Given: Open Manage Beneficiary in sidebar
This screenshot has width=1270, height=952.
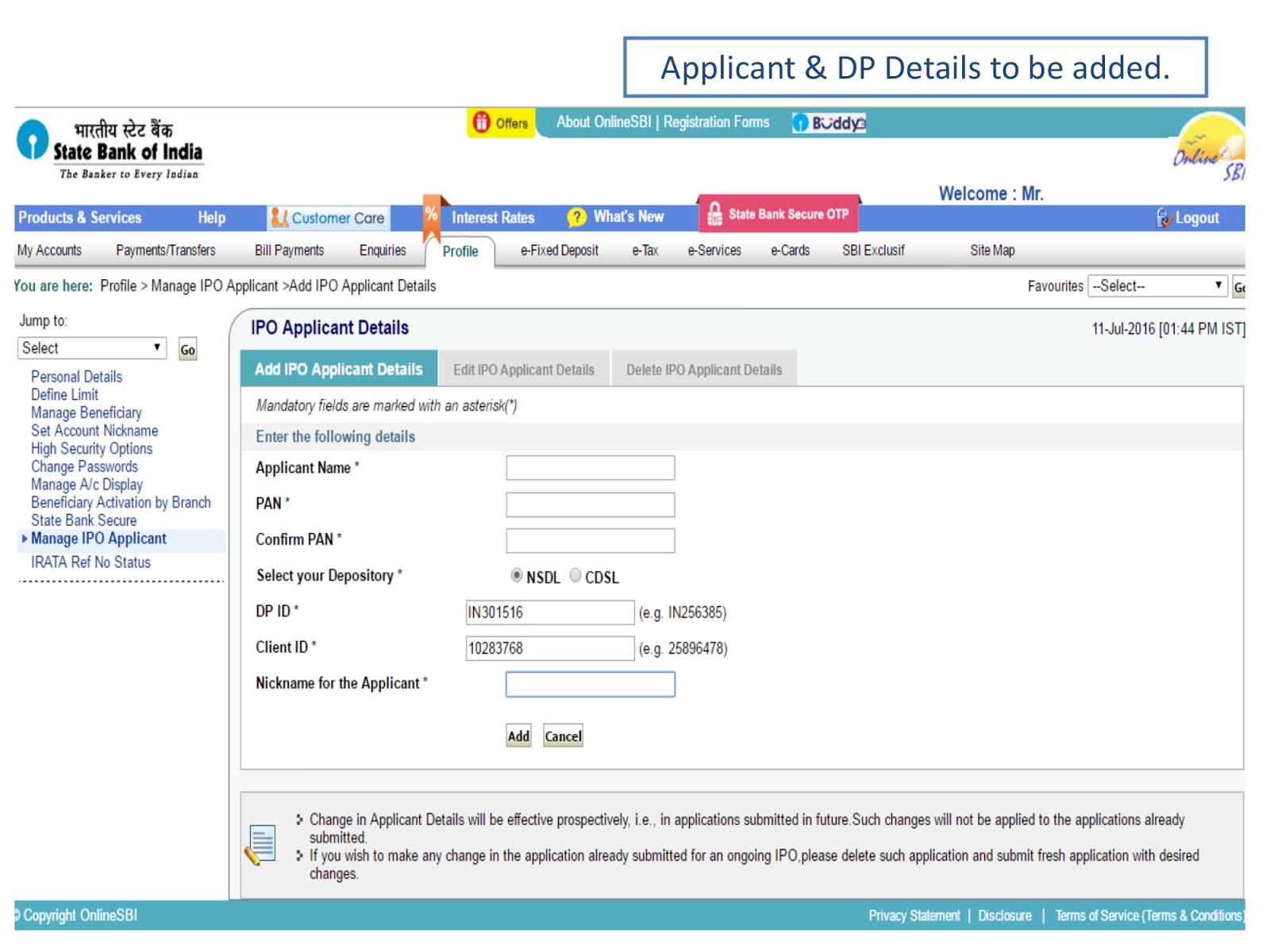Looking at the screenshot, I should (86, 413).
